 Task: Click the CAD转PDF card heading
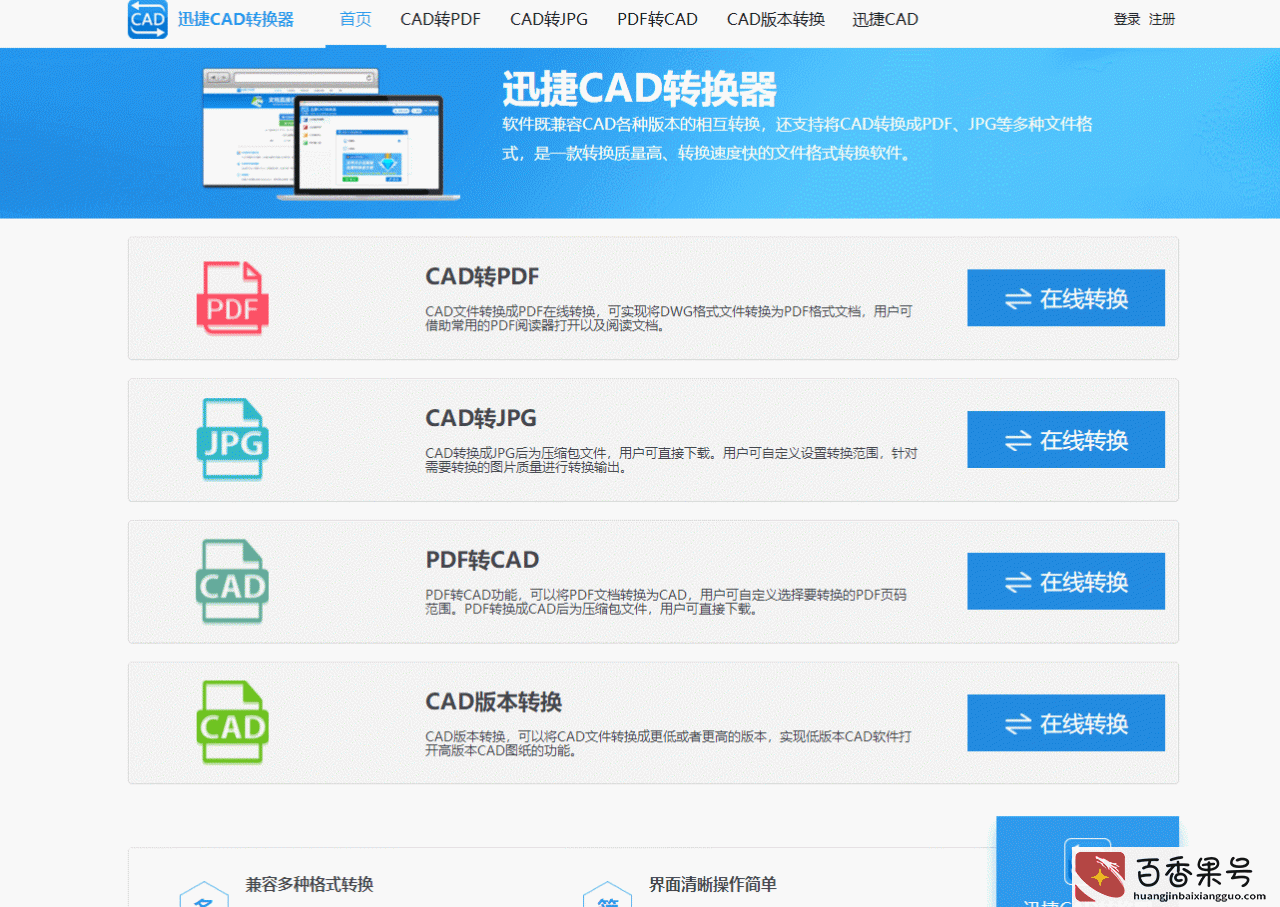[x=483, y=276]
